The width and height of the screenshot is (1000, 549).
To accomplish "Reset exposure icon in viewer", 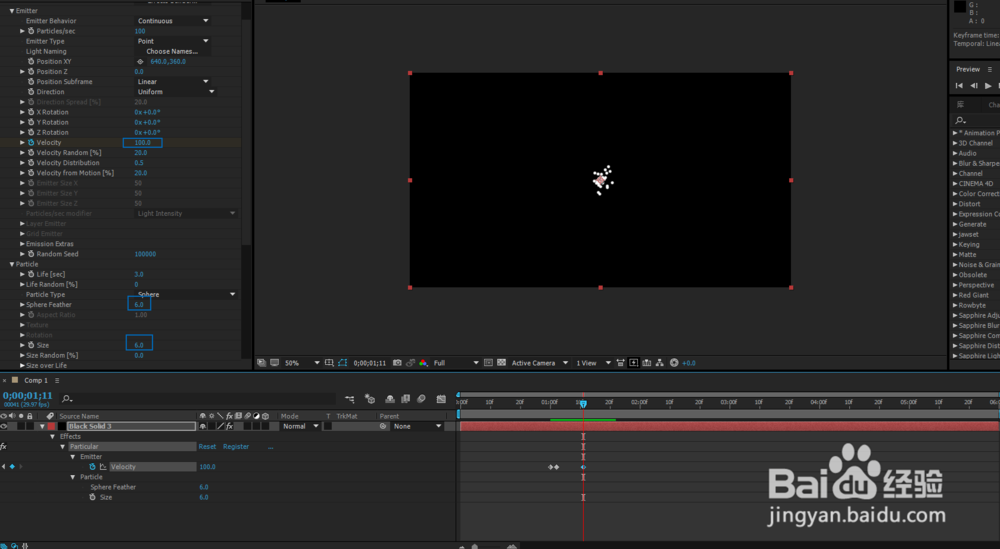I will [x=674, y=363].
